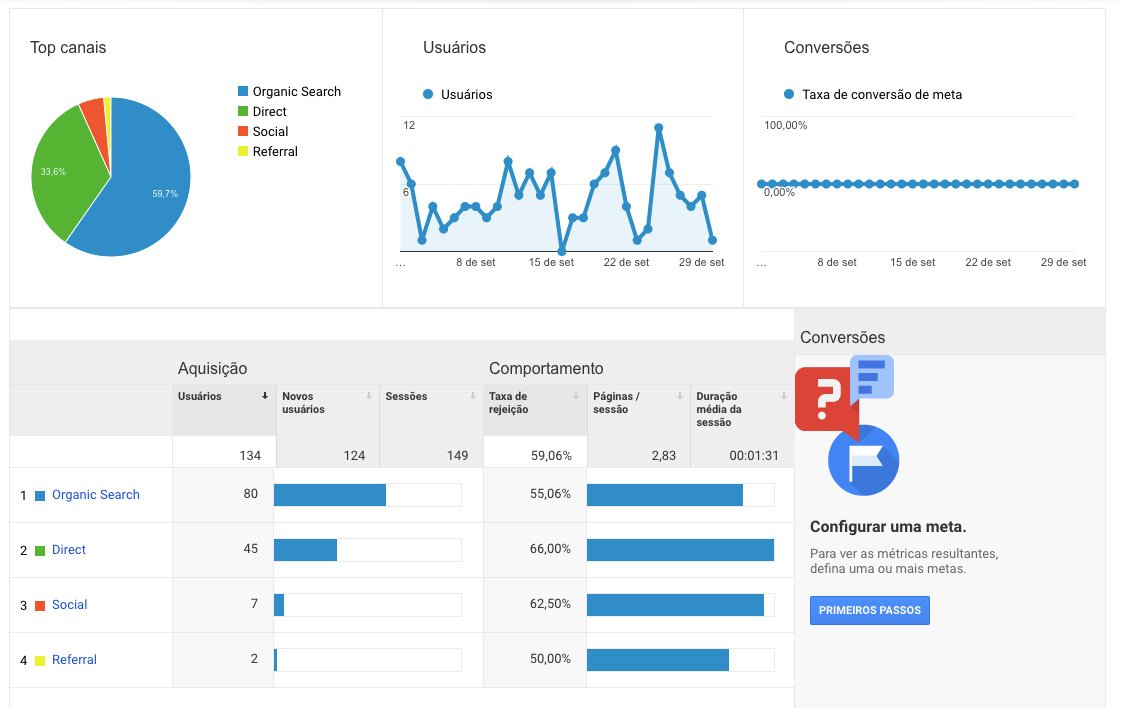Screen dimensions: 1121x708
Task: Click pages per session value 2,83
Action: (x=663, y=456)
